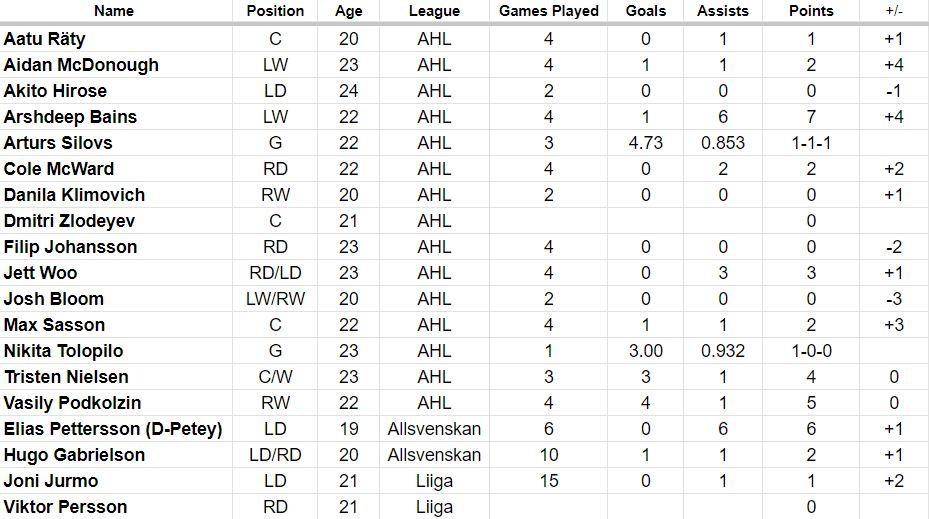Select Joni Jurmo's 15 games played cell
Image resolution: width=929 pixels, height=519 pixels.
(x=549, y=481)
